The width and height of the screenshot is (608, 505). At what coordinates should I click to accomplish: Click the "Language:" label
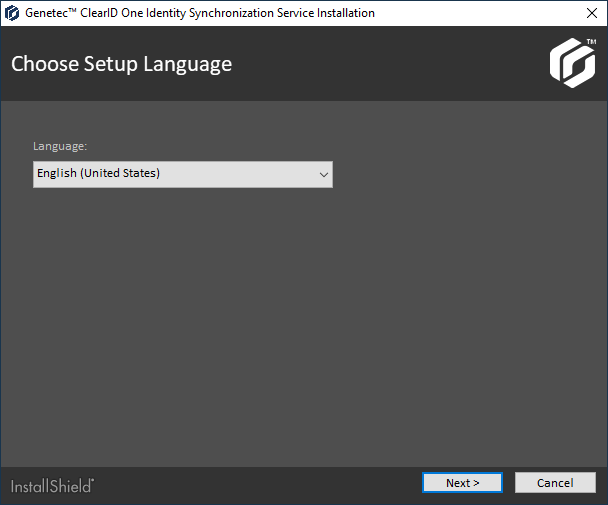tap(60, 146)
